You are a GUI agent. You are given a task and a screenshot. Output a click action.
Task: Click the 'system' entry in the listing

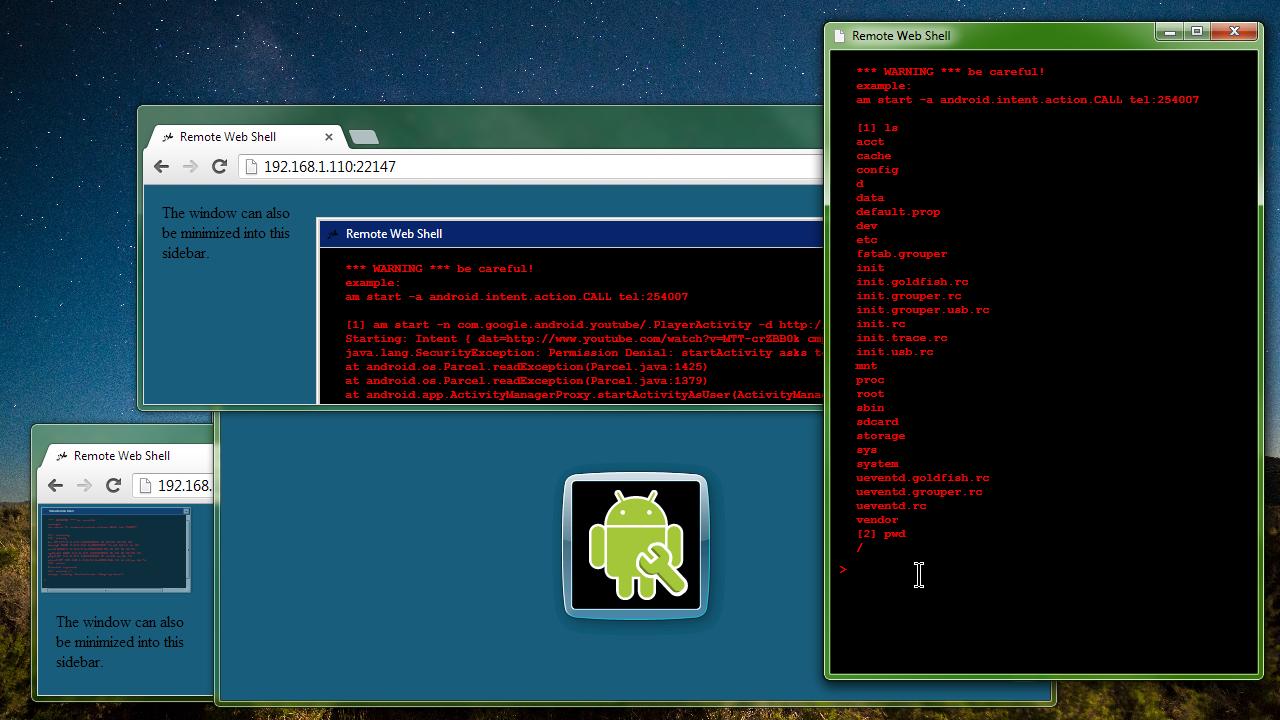(x=877, y=464)
